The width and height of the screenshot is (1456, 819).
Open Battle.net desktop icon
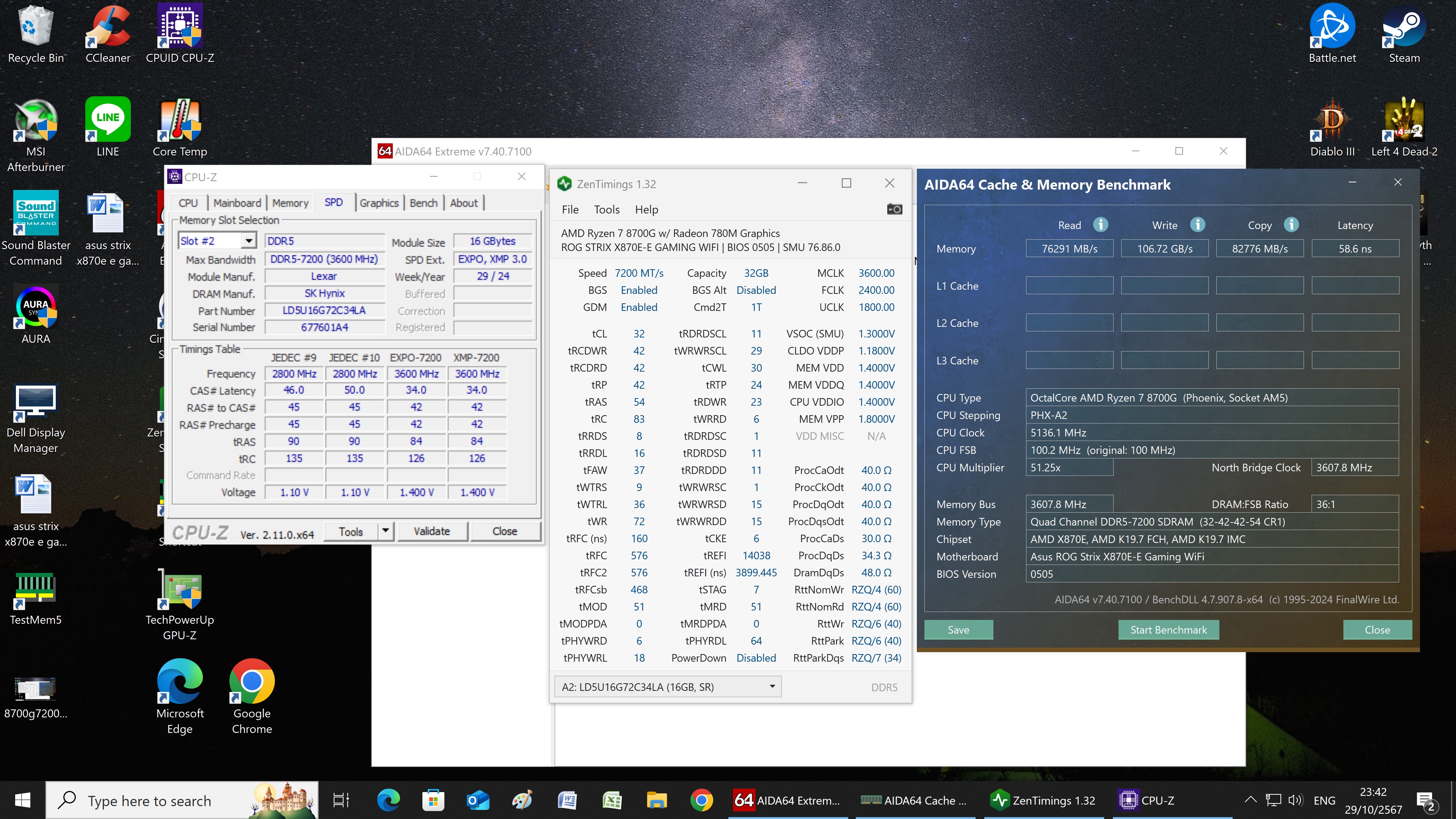(1332, 34)
